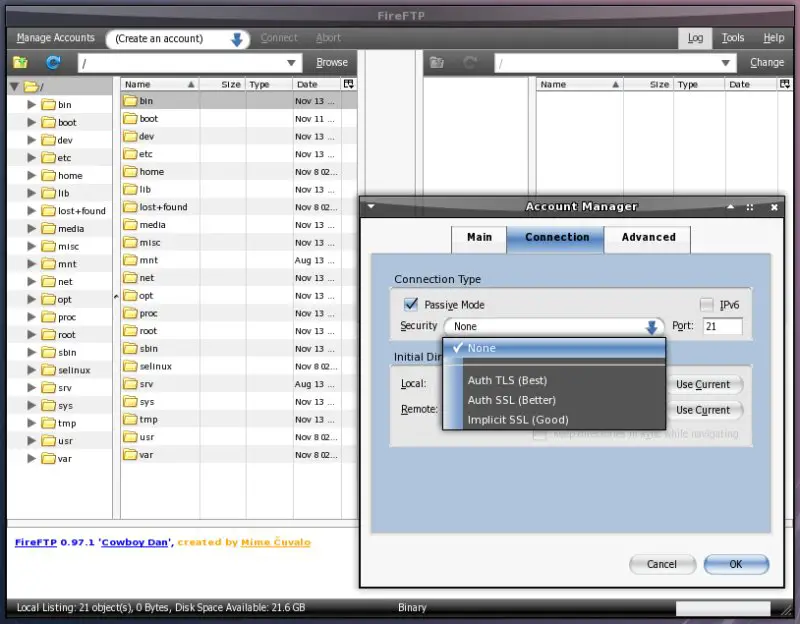Toggle the Log button
The image size is (800, 624).
coord(695,38)
